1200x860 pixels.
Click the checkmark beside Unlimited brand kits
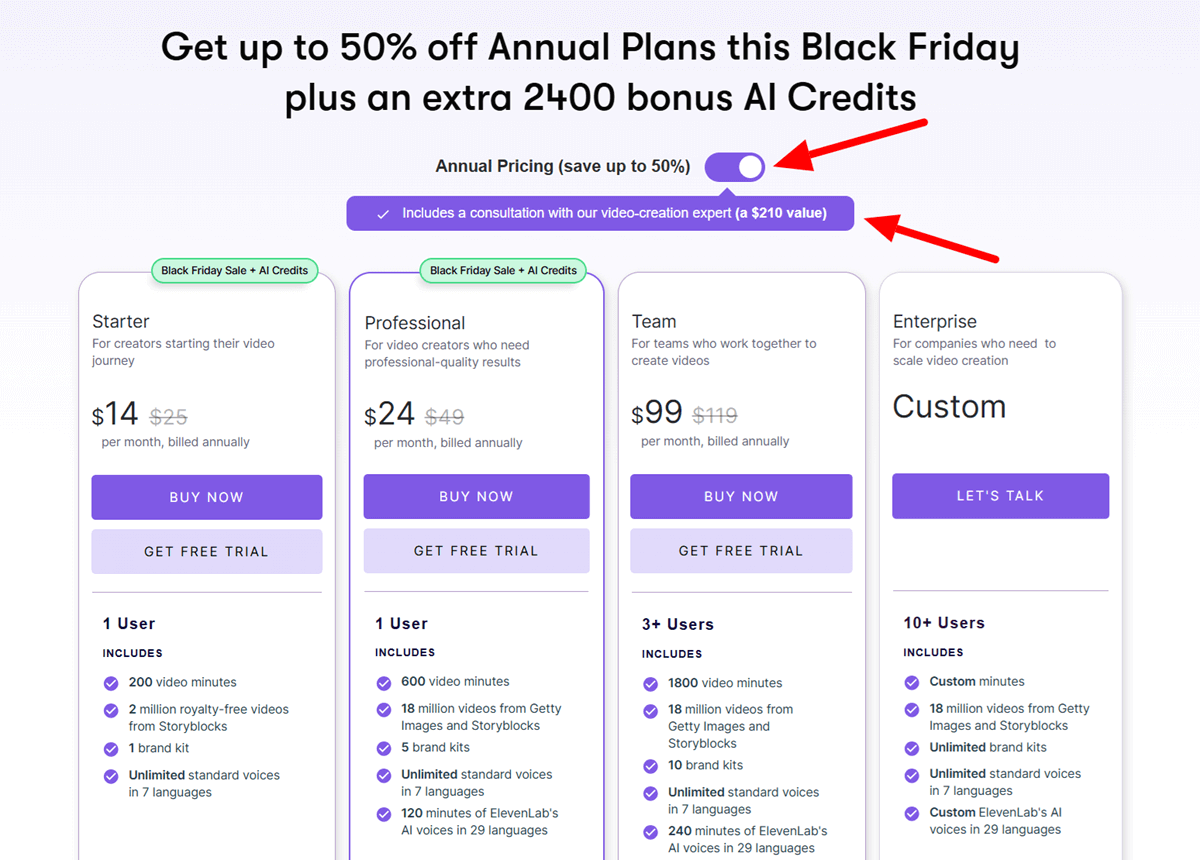[x=911, y=748]
